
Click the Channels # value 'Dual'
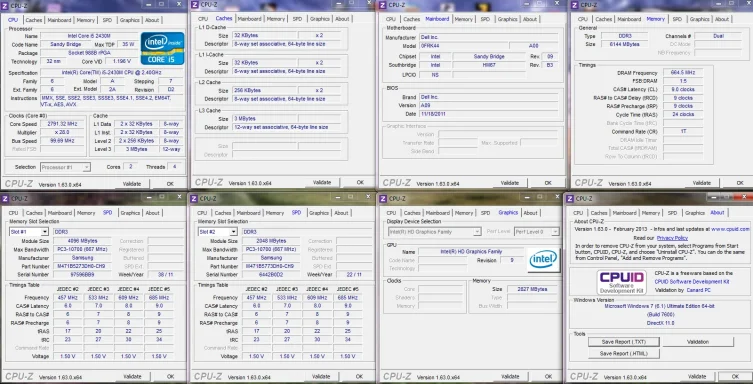click(718, 36)
